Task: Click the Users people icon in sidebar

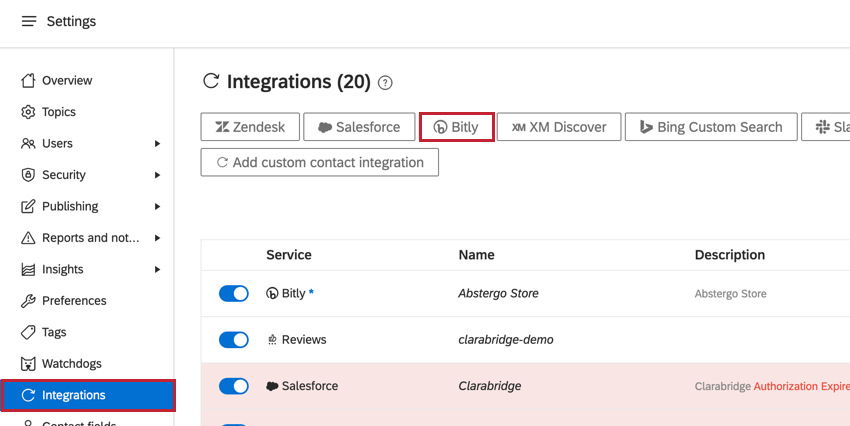Action: point(28,144)
